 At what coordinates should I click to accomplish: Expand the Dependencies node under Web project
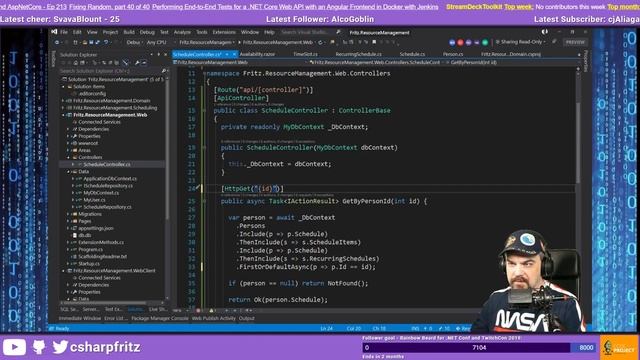(x=68, y=129)
